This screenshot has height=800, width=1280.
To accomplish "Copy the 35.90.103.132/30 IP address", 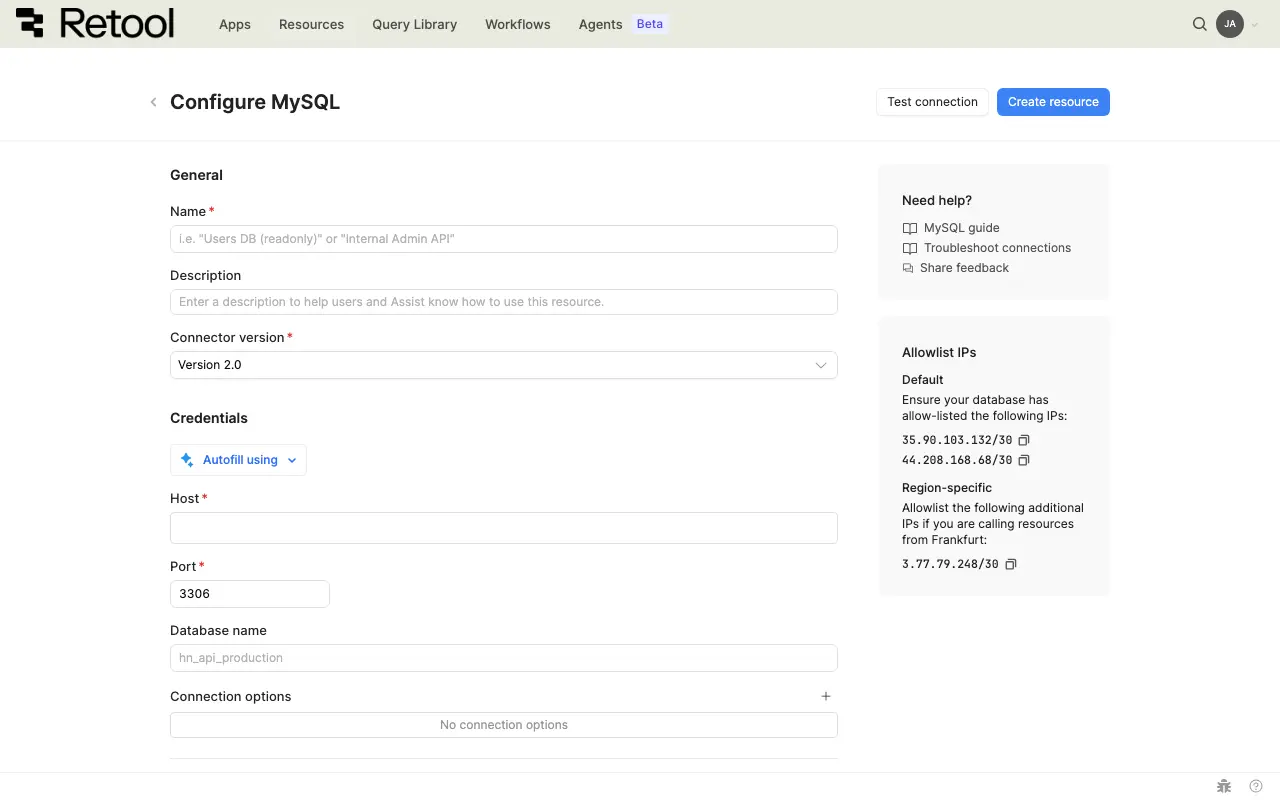I will [1024, 440].
